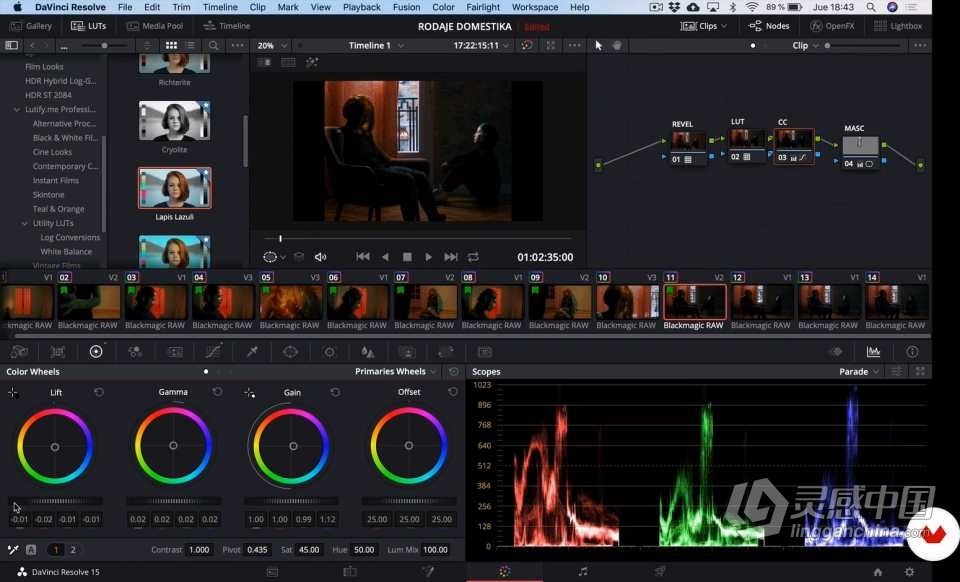Open the Curves palette icon
Viewport: 960px width, 582px height.
click(x=213, y=352)
